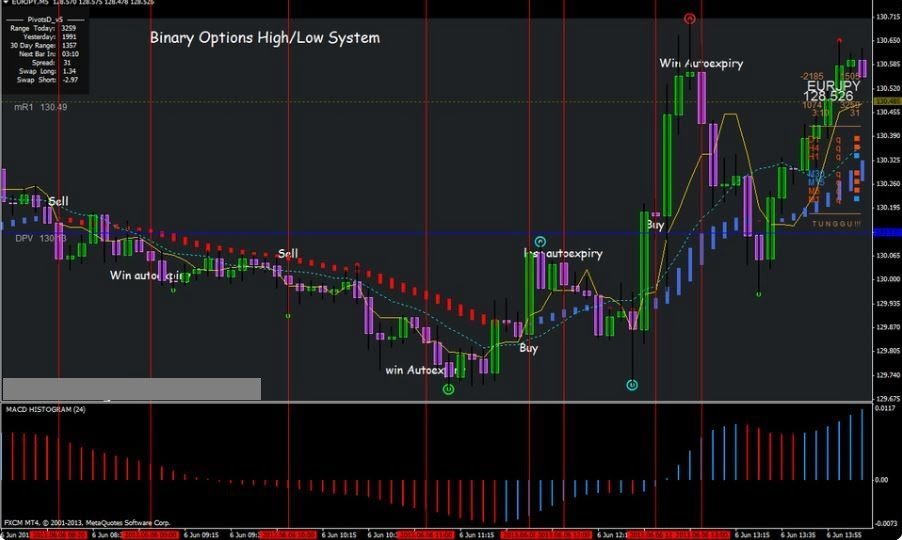
Task: Click the 128.526 price overlay under EURJPY
Action: coord(828,96)
